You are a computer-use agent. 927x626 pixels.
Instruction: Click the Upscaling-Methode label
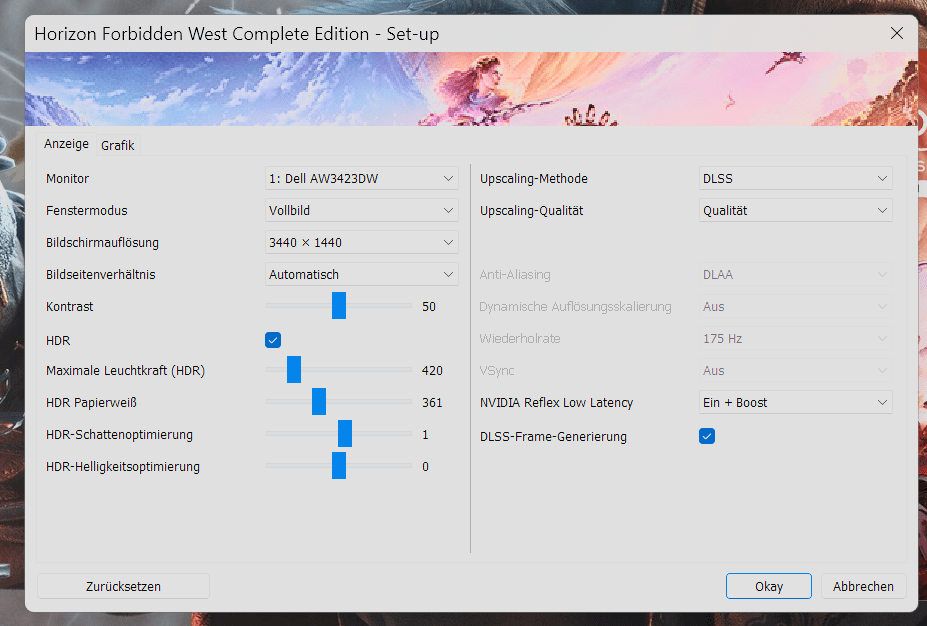534,179
